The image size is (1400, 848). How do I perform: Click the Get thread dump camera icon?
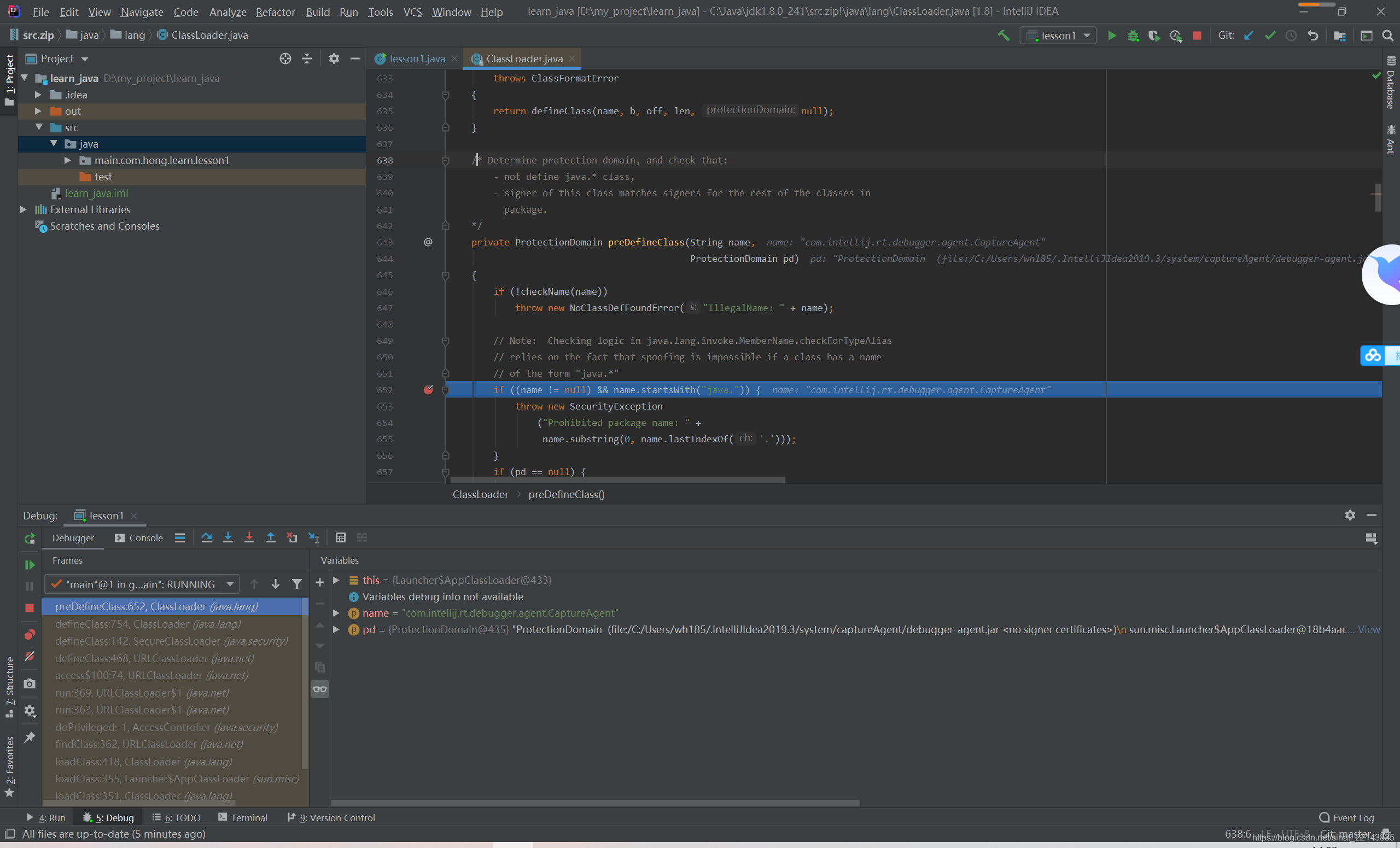[30, 683]
